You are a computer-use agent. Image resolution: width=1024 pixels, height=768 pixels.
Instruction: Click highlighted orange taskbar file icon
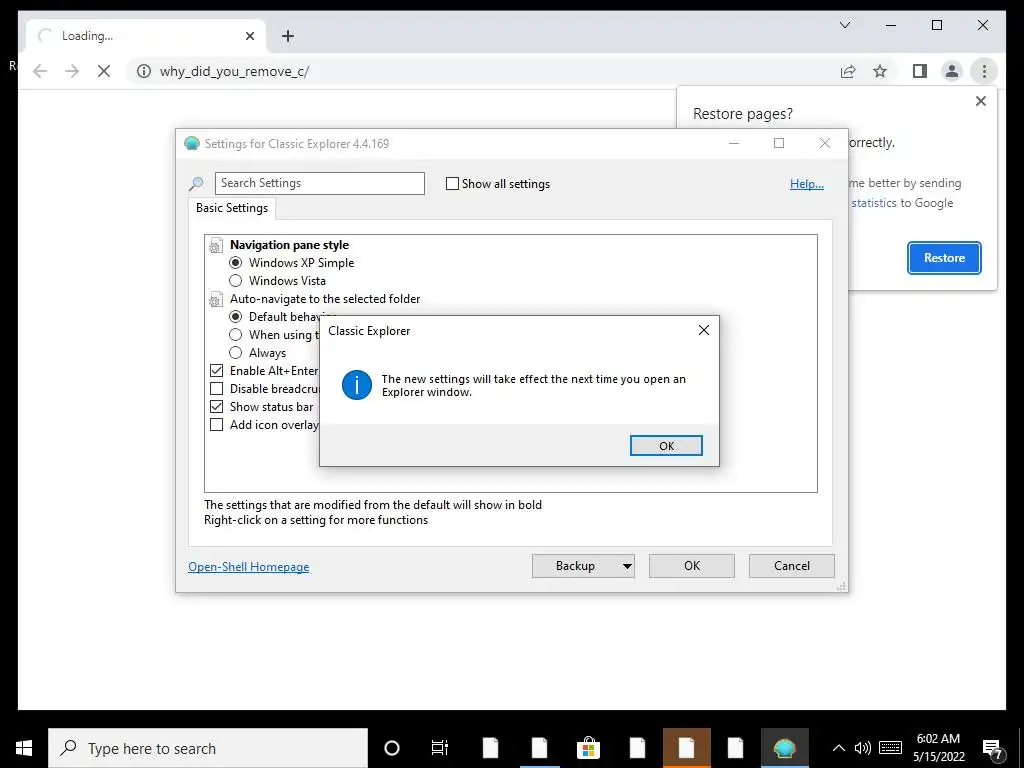[x=686, y=748]
